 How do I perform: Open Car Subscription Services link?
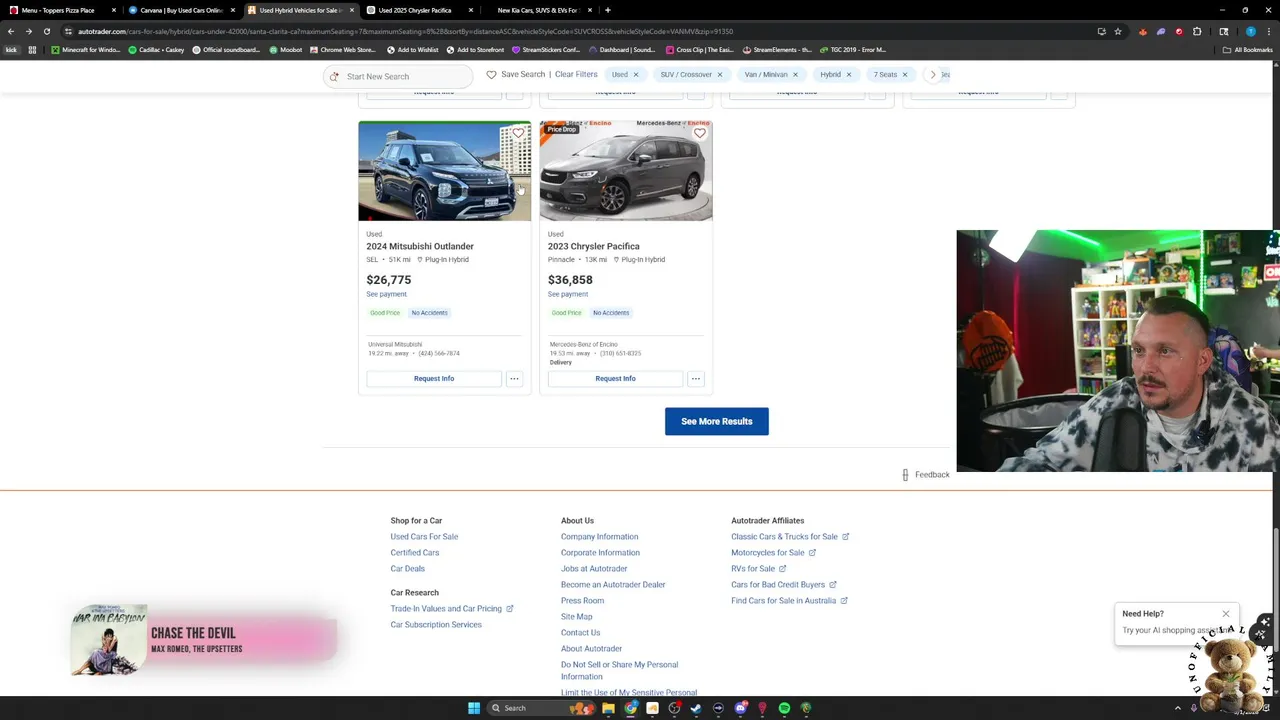(436, 625)
